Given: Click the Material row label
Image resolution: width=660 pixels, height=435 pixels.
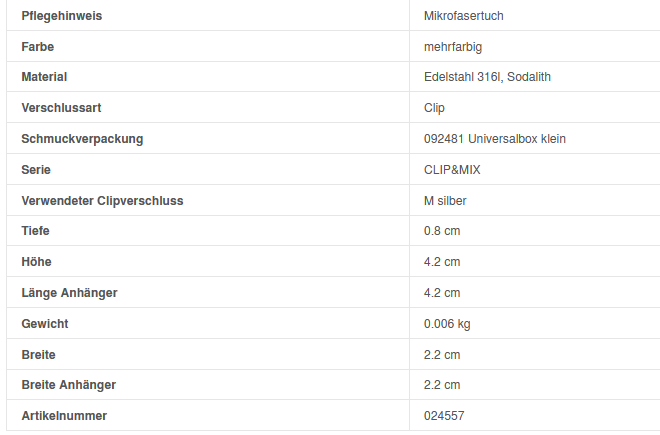Looking at the screenshot, I should (44, 77).
